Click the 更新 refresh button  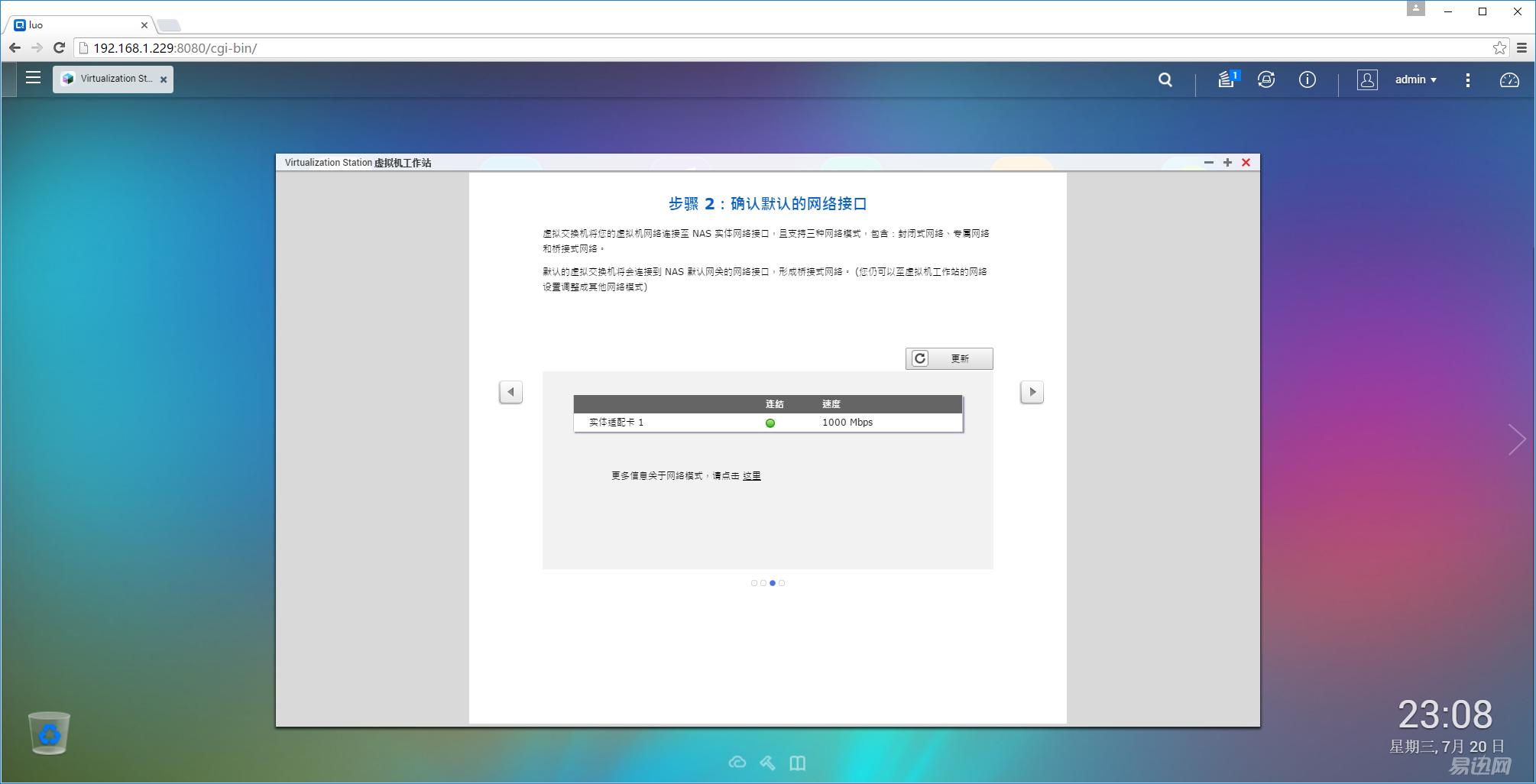click(x=960, y=358)
